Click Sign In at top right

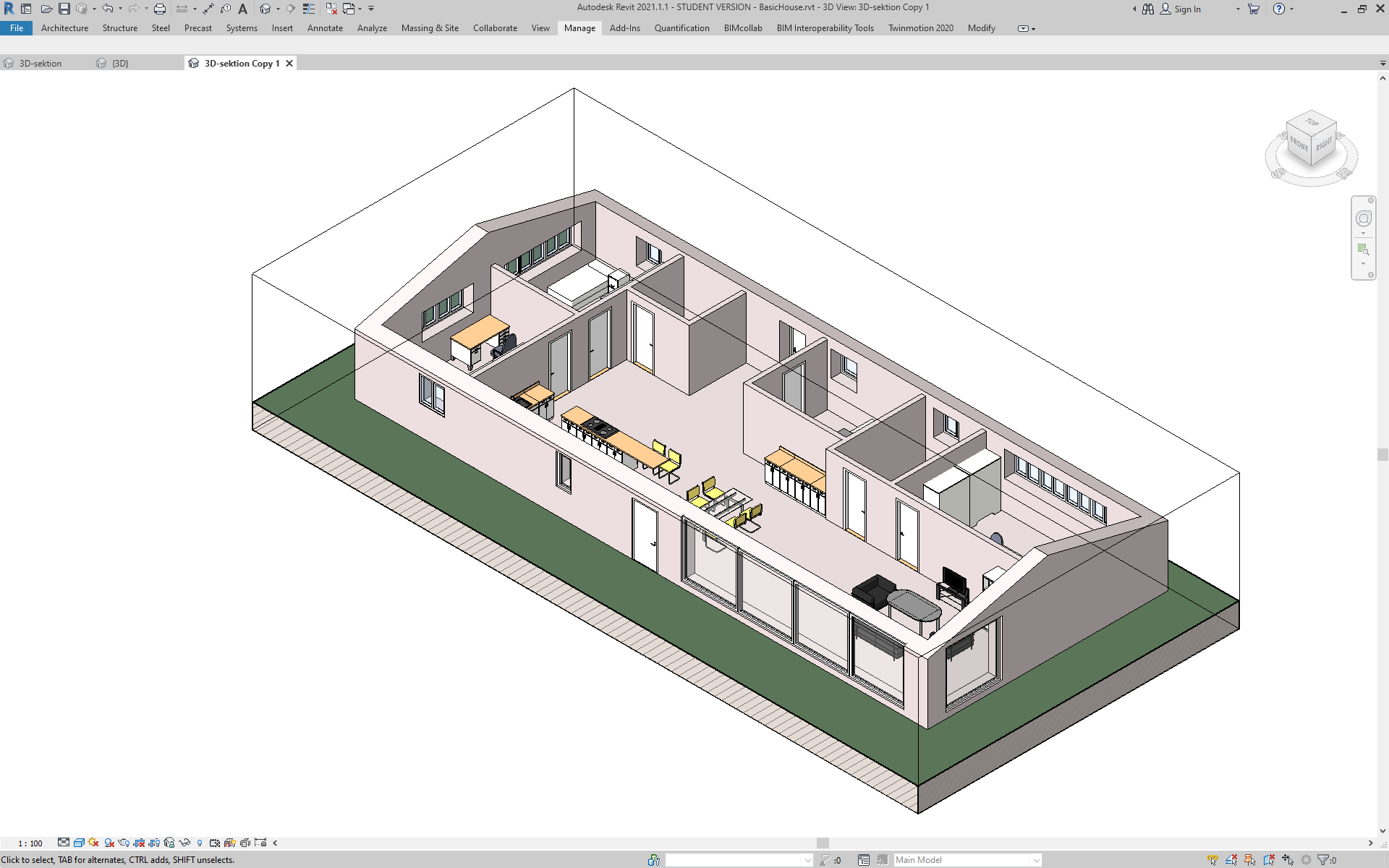[1186, 9]
